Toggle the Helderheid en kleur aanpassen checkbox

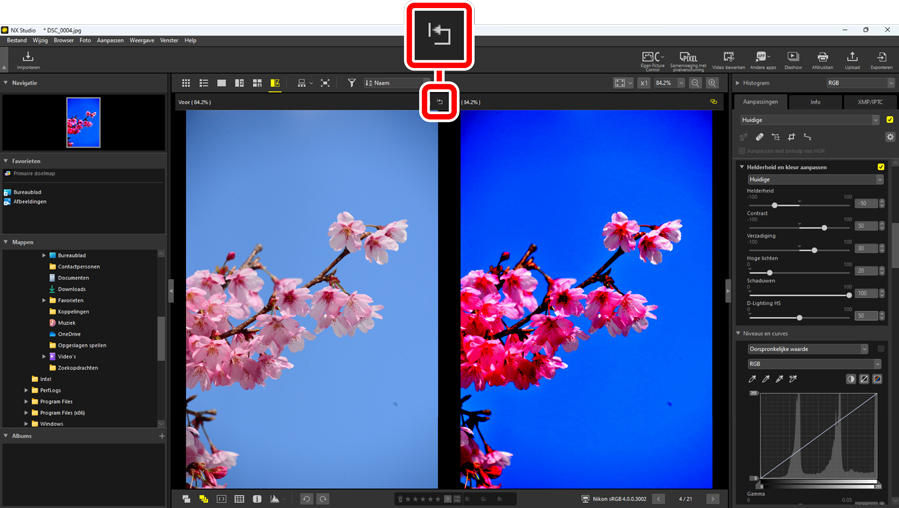tap(881, 167)
